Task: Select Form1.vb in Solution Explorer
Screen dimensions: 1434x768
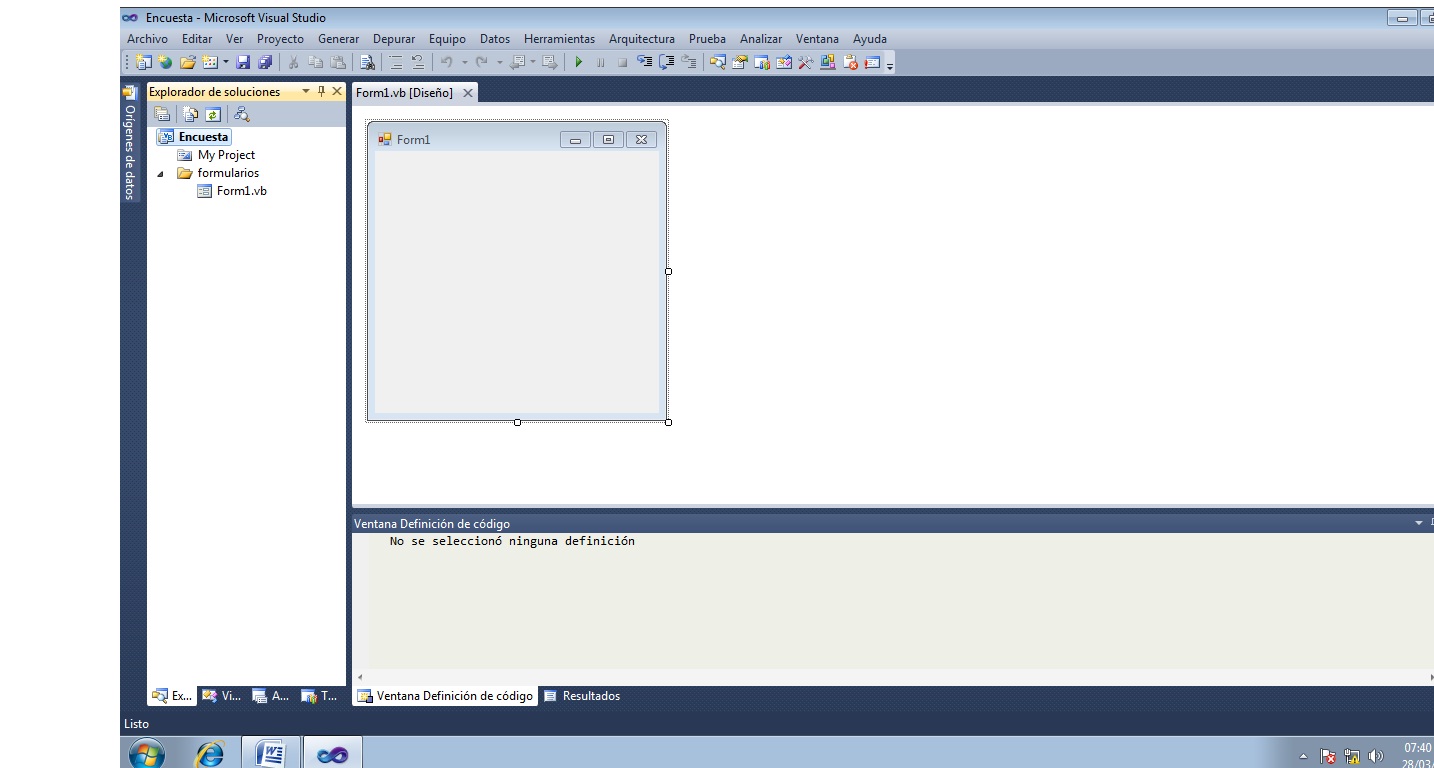Action: (241, 190)
